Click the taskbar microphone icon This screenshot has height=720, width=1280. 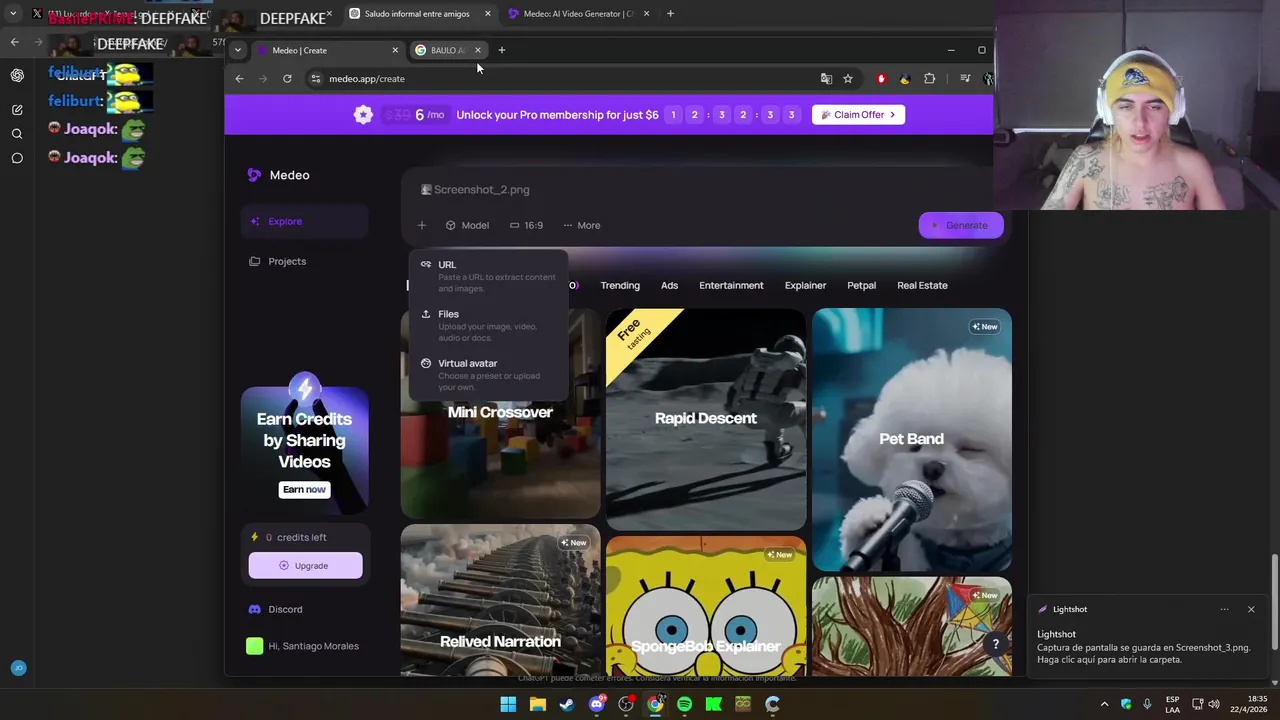1147,704
